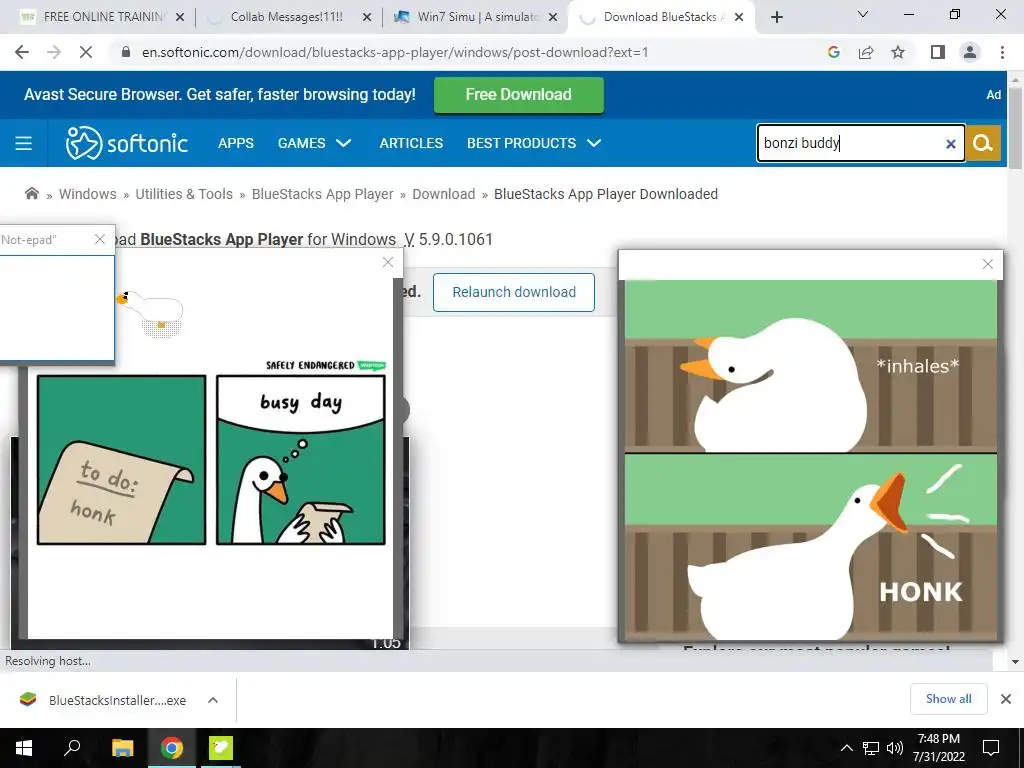The image size is (1024, 768).
Task: Open Chrome's three-dot menu
Action: coord(1002,52)
